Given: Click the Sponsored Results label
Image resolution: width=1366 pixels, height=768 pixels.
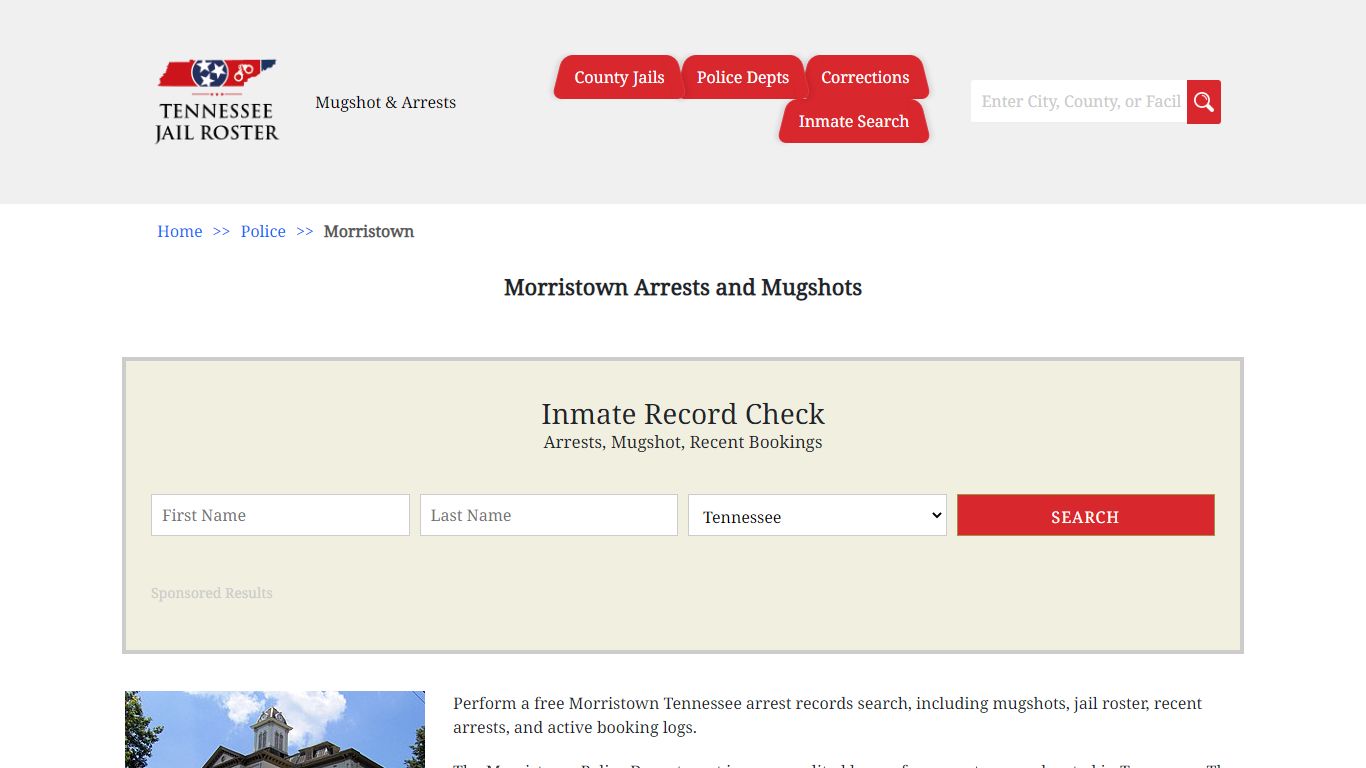Looking at the screenshot, I should click(x=212, y=593).
